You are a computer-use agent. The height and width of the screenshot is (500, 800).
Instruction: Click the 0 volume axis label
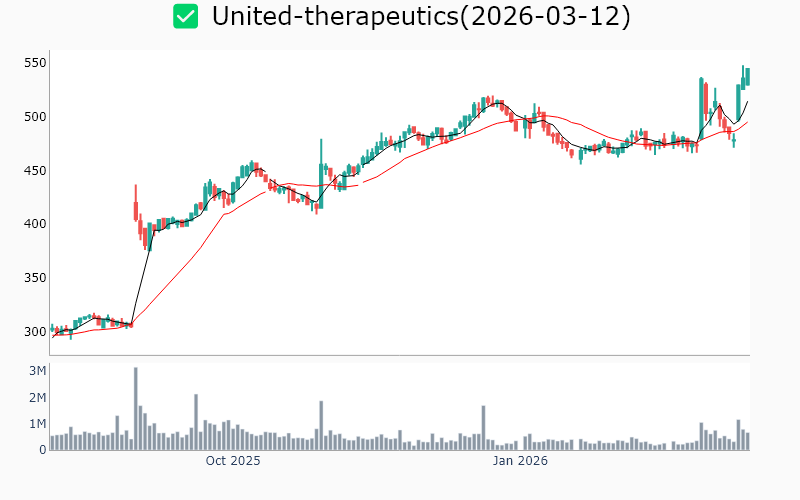click(42, 450)
